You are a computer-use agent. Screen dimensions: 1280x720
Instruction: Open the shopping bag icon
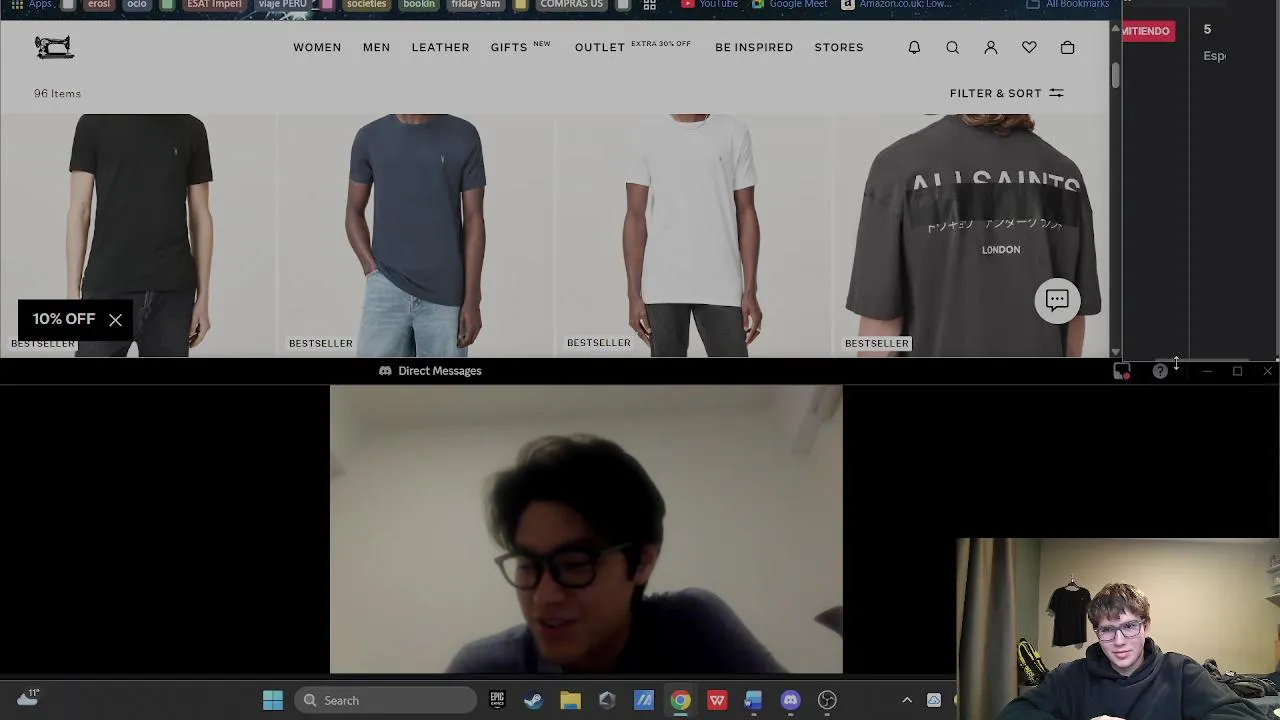1067,47
